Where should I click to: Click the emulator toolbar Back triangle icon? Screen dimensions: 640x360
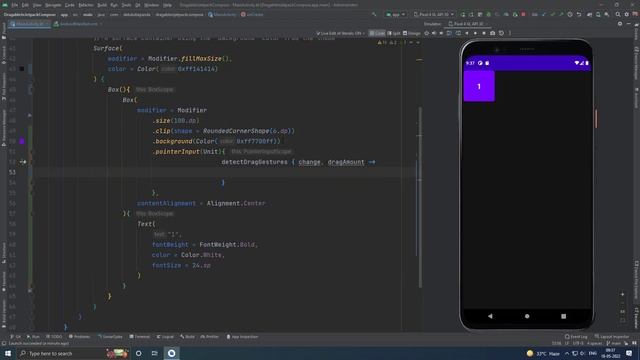[x=467, y=33]
